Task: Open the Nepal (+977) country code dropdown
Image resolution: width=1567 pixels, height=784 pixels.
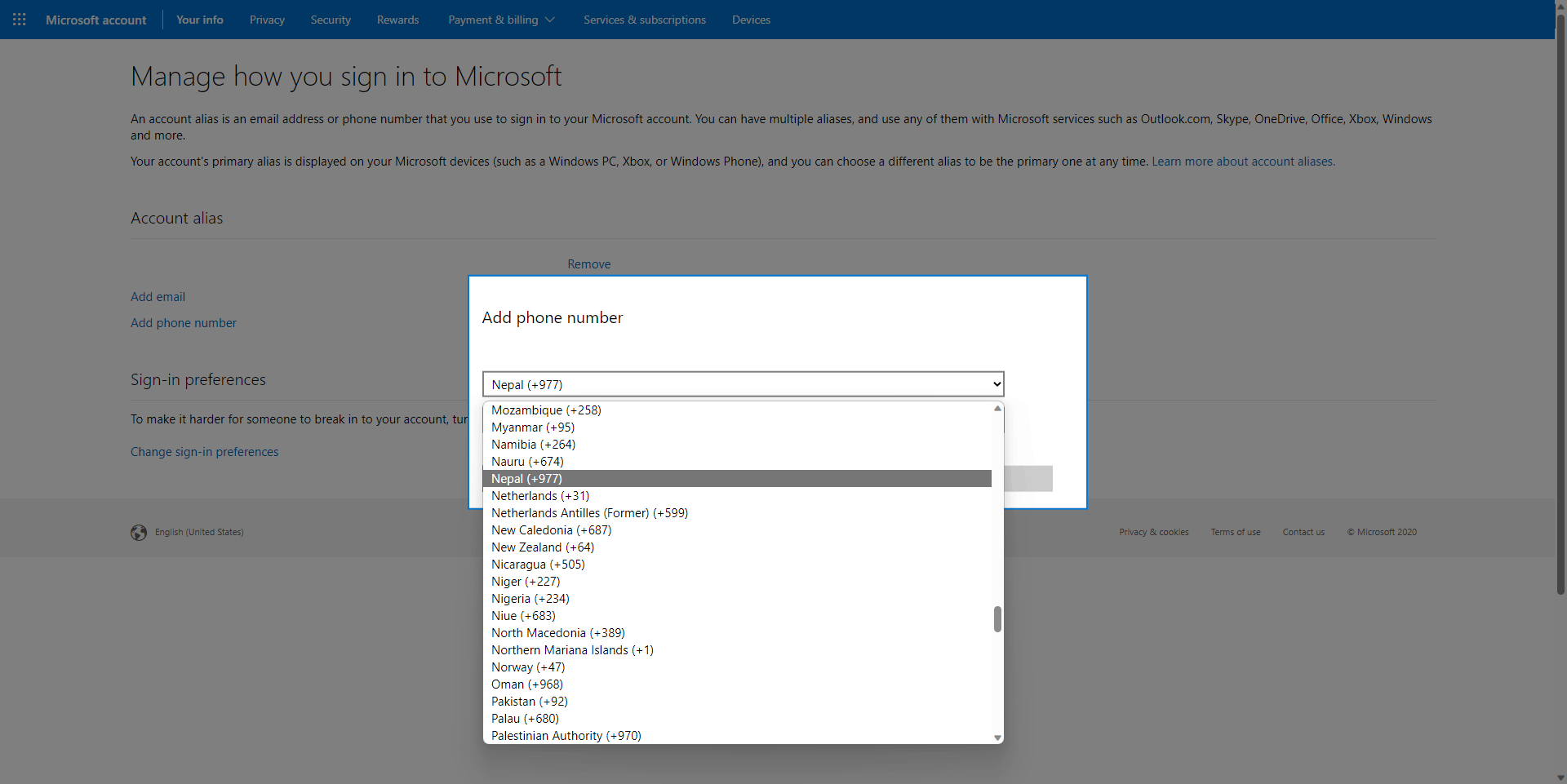Action: click(x=743, y=384)
